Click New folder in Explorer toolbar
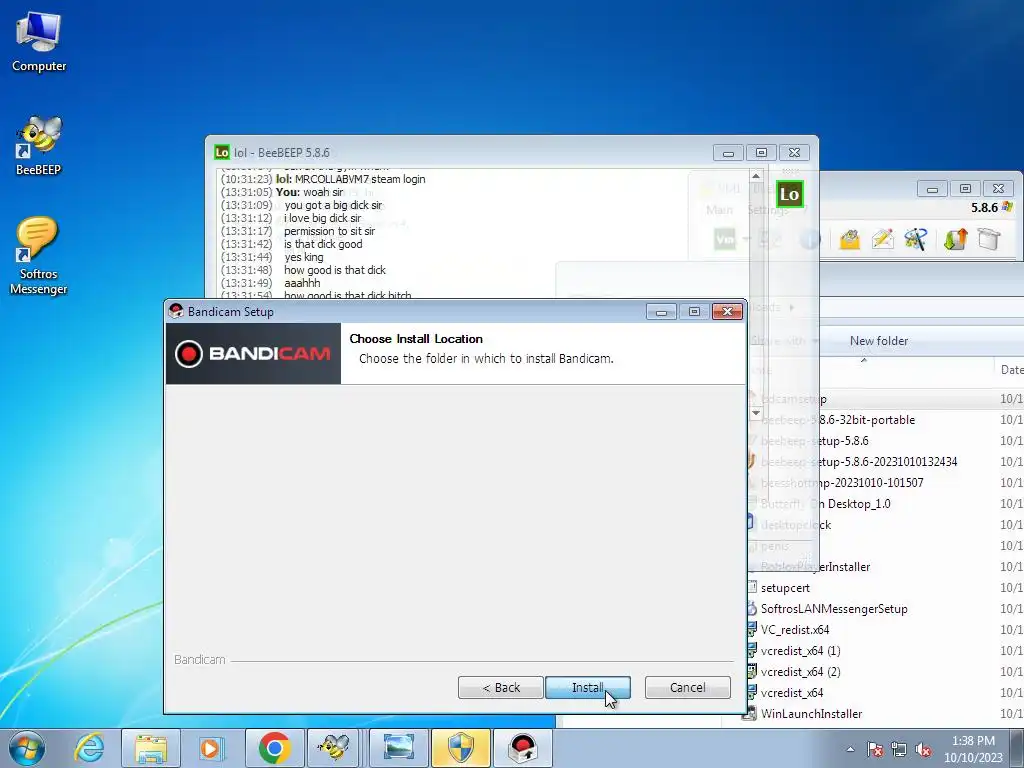1024x768 pixels. pos(878,341)
